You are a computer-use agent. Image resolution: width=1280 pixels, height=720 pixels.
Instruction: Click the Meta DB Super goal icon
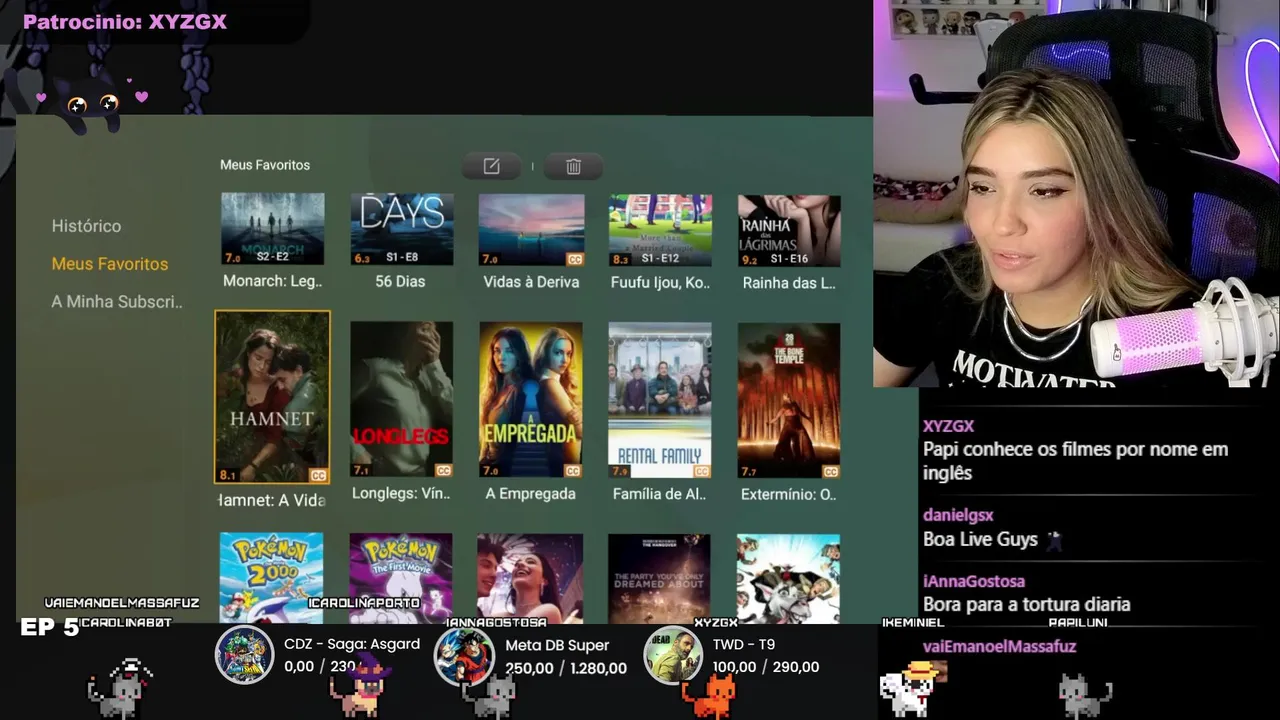464,656
